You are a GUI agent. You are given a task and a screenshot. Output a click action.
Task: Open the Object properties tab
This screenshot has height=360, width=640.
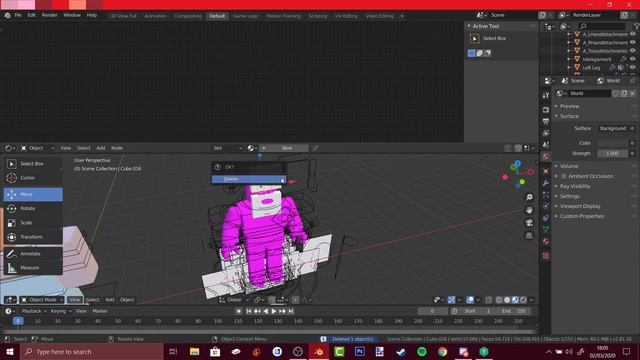(x=546, y=171)
